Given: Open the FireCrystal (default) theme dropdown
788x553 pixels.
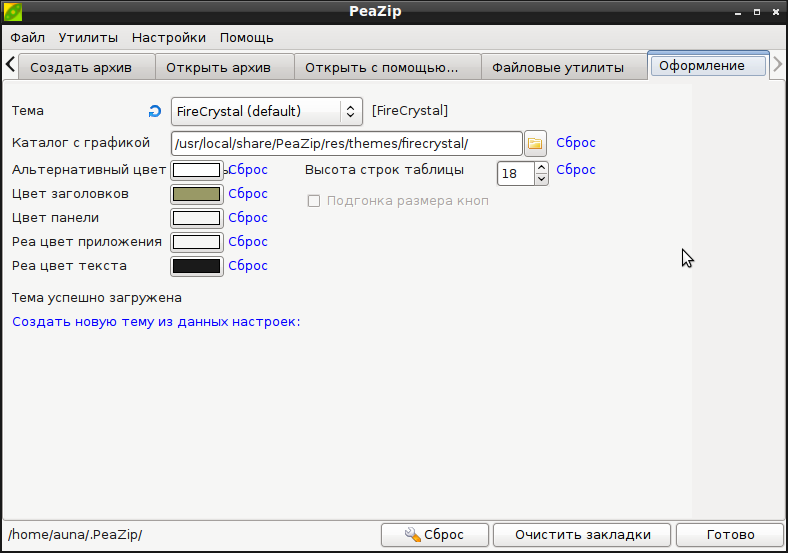Looking at the screenshot, I should pos(267,111).
